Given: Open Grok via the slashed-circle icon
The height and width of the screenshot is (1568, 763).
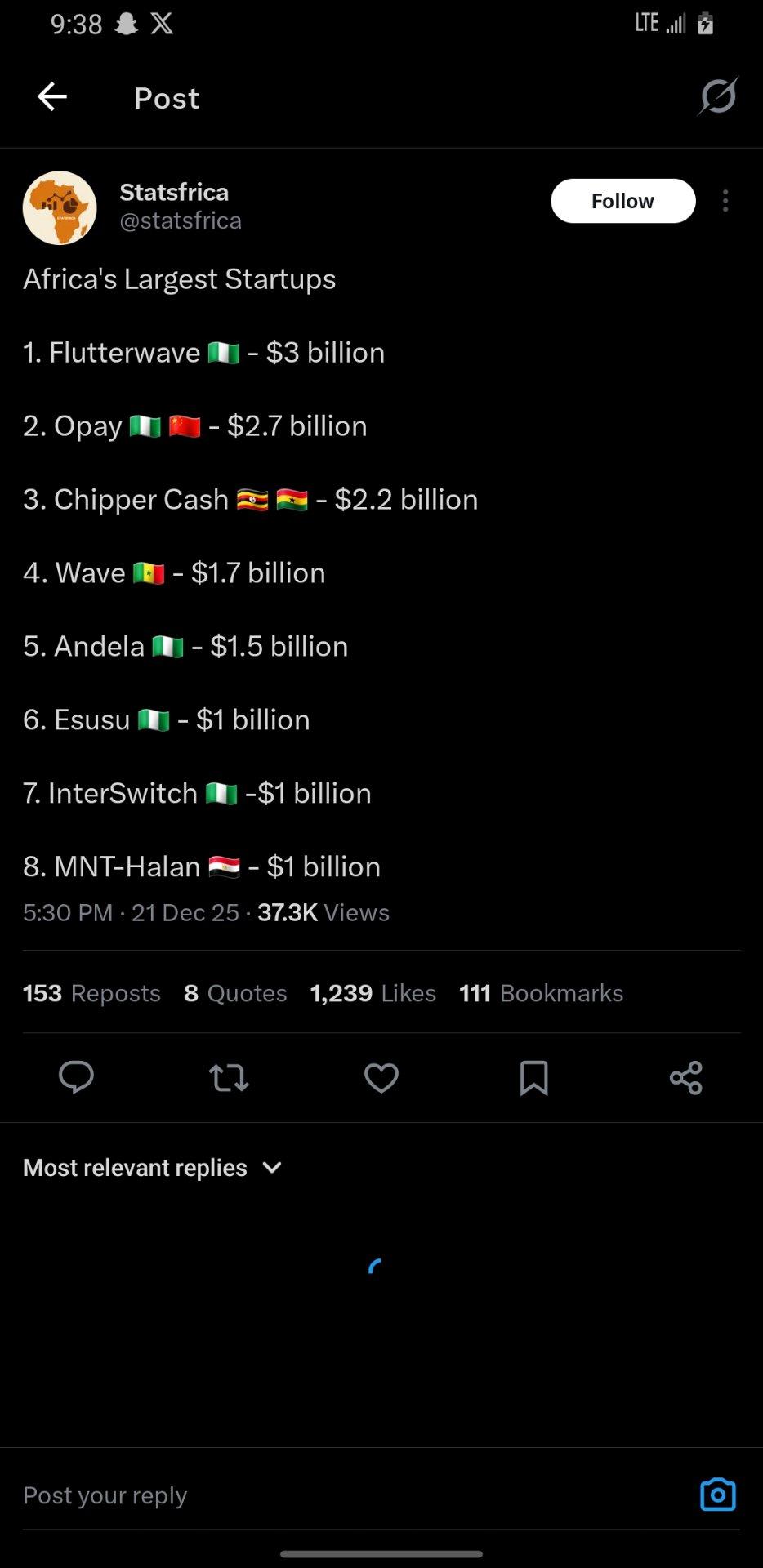Looking at the screenshot, I should 718,96.
